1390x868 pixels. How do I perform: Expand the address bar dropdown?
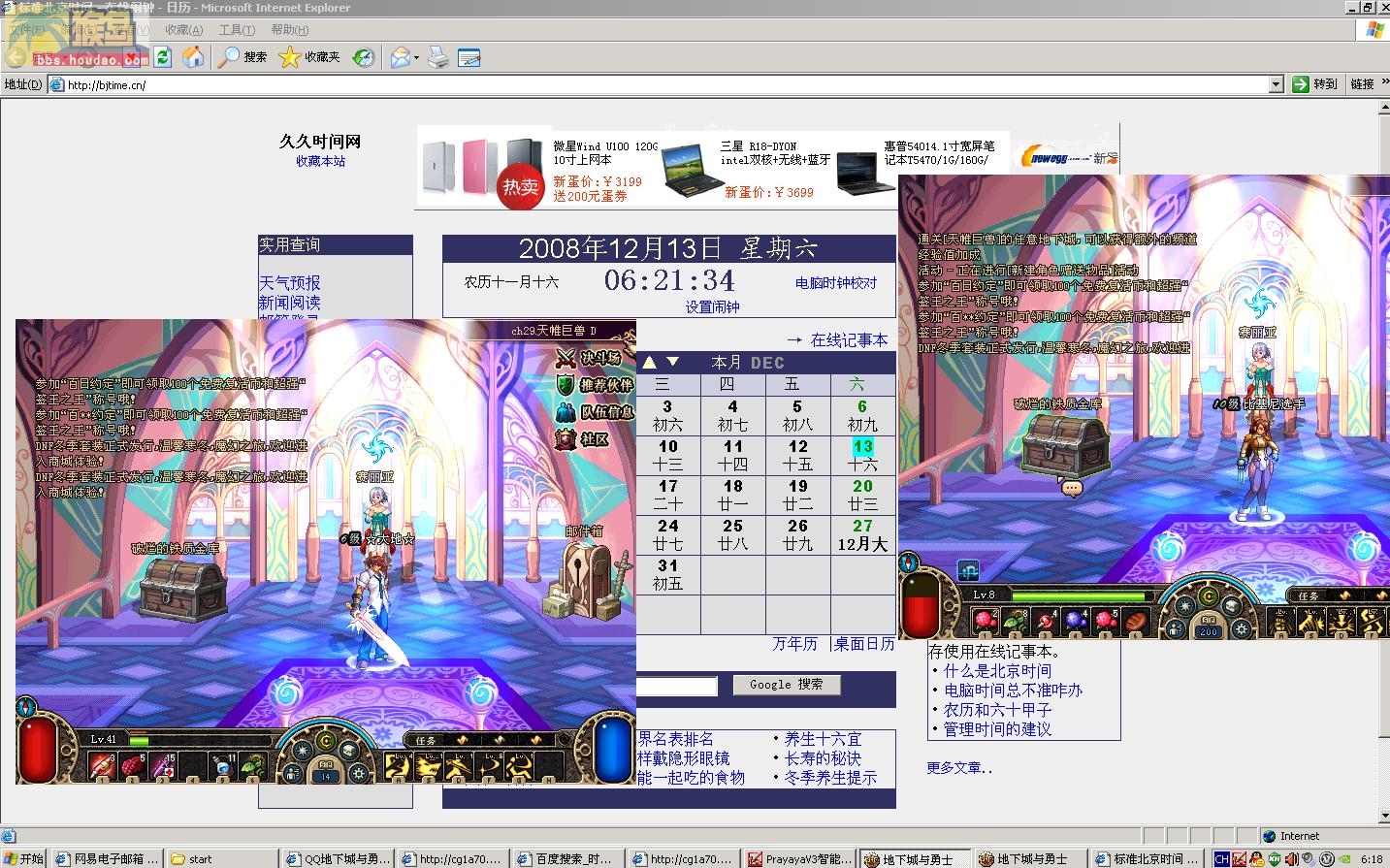pyautogui.click(x=1277, y=84)
